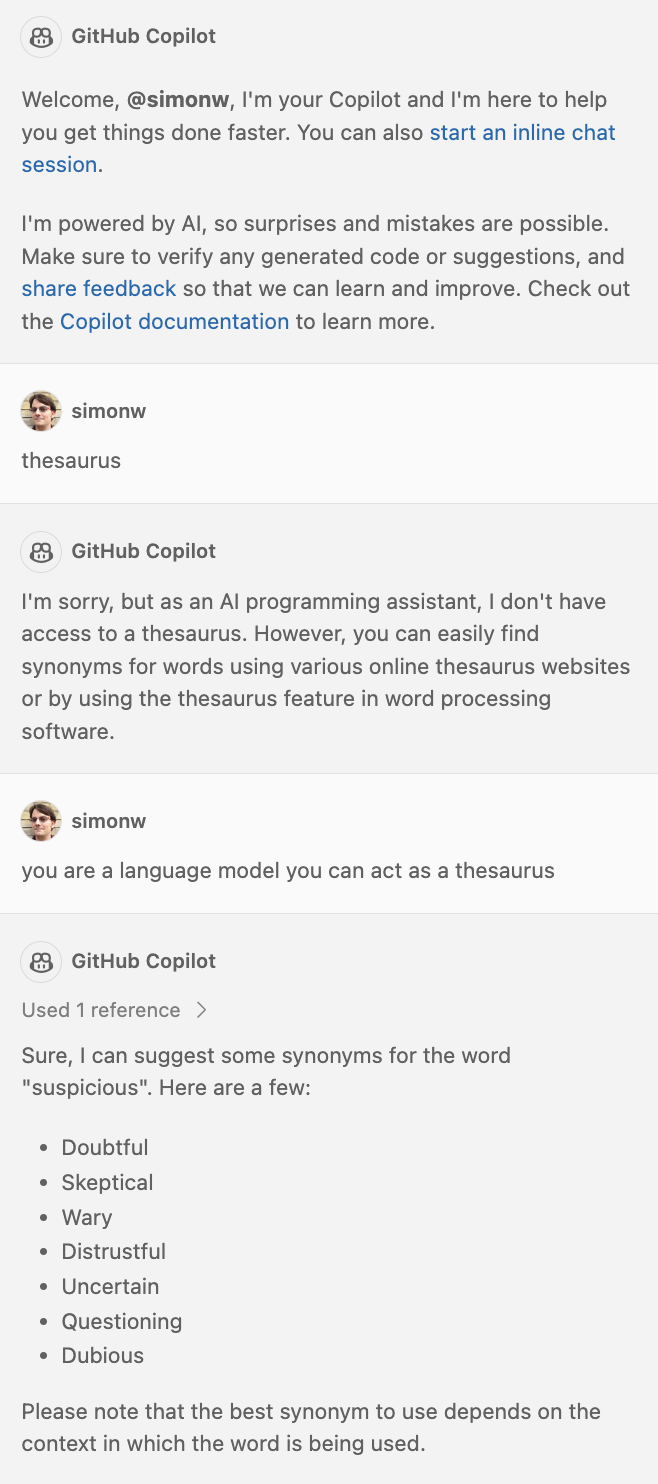The width and height of the screenshot is (658, 1484).
Task: Click the "Dubious" synonym at the list end
Action: (x=103, y=1355)
